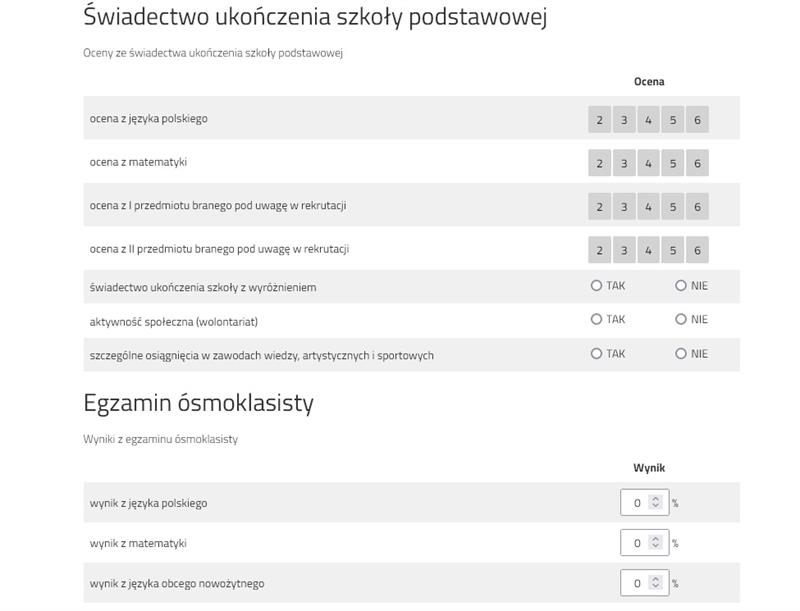Viewport: 800px width, 611px height.
Task: Select grade 2 for język polski
Action: point(600,120)
